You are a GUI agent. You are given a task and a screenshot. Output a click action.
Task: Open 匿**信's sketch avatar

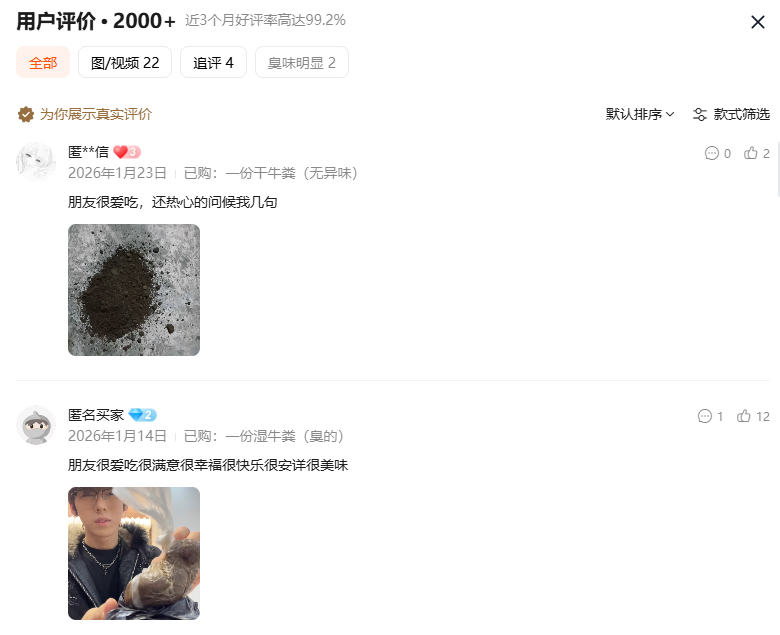point(36,162)
